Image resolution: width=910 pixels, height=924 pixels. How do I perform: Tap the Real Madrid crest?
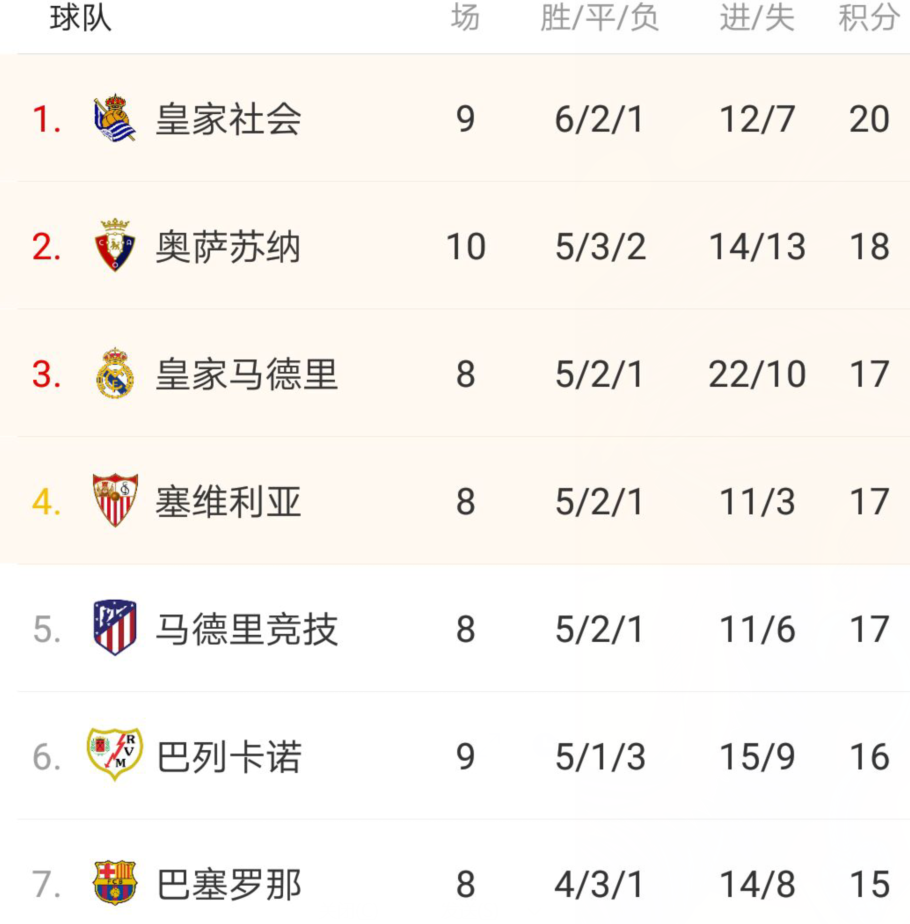pos(115,374)
